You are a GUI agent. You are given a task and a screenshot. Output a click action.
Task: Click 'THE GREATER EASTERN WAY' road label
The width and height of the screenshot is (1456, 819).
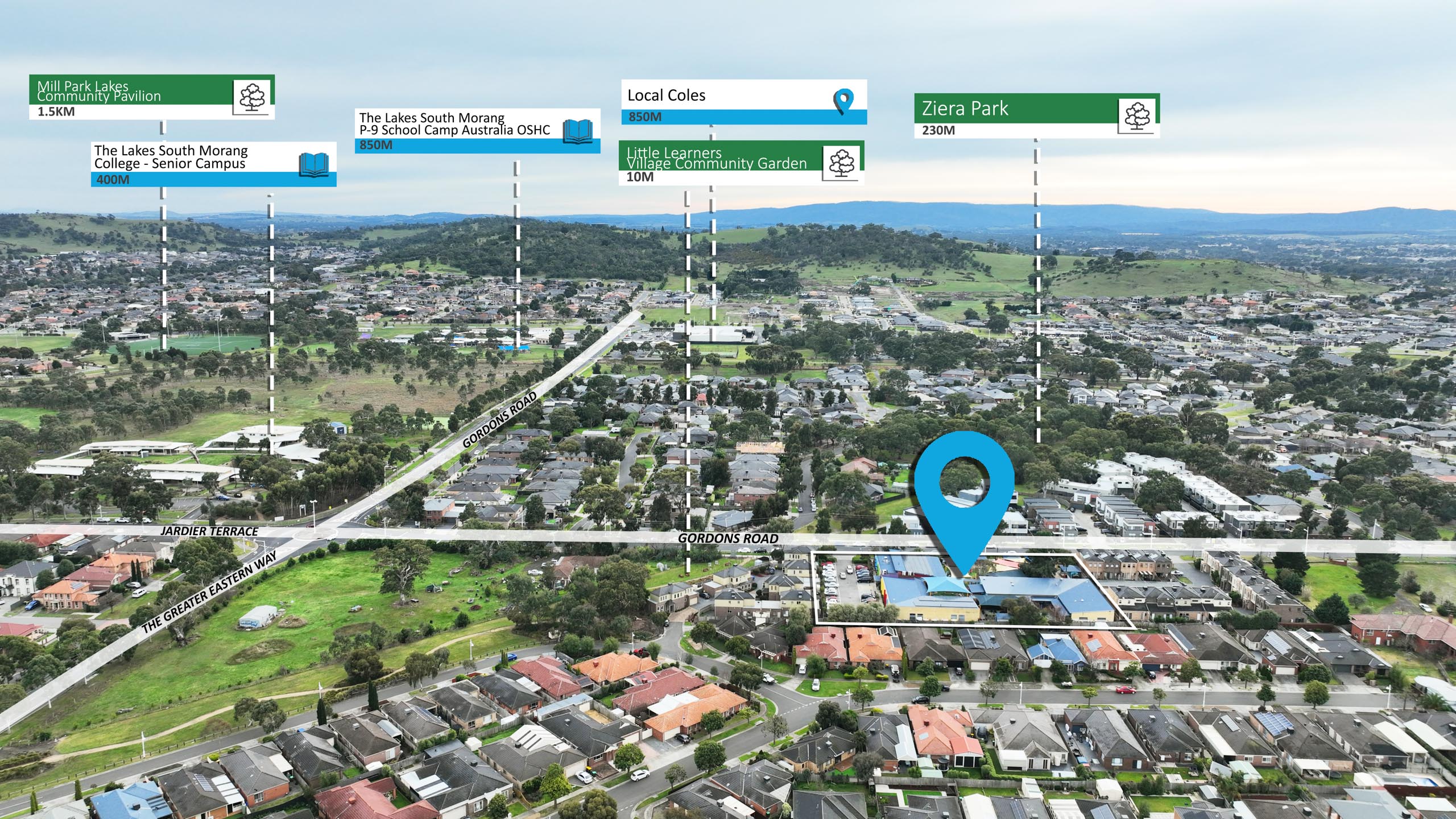coord(209,592)
